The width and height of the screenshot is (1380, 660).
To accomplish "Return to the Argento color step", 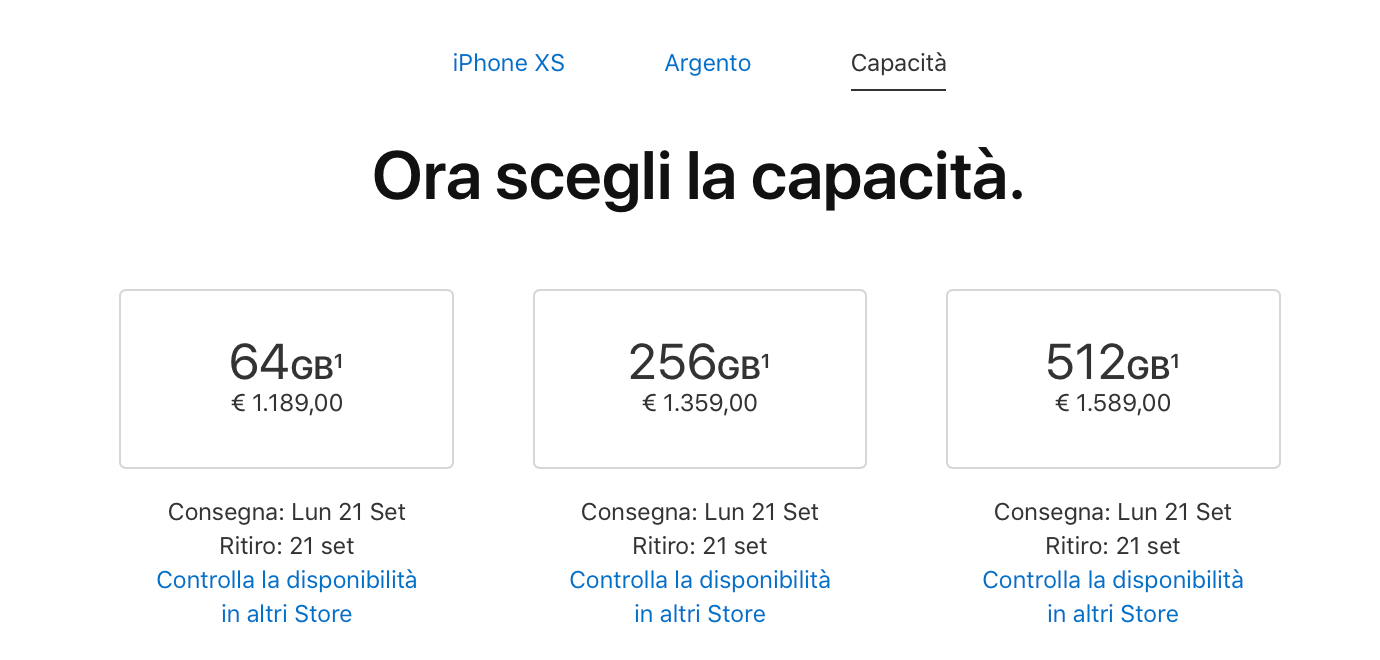I will click(707, 63).
